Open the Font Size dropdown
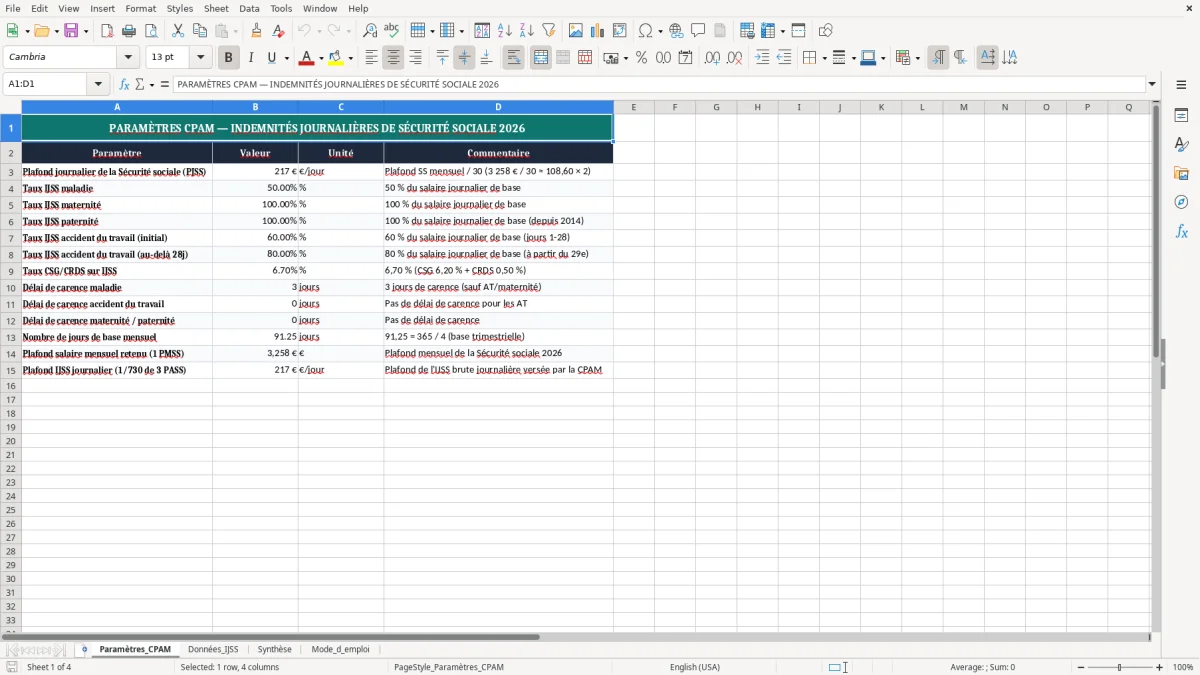Screen dimensions: 1200x675 coord(200,58)
